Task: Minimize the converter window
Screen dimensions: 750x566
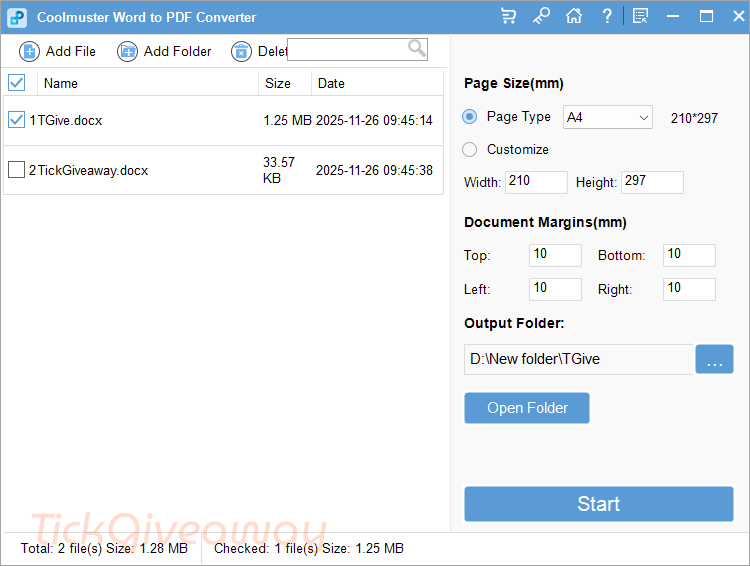Action: (673, 16)
